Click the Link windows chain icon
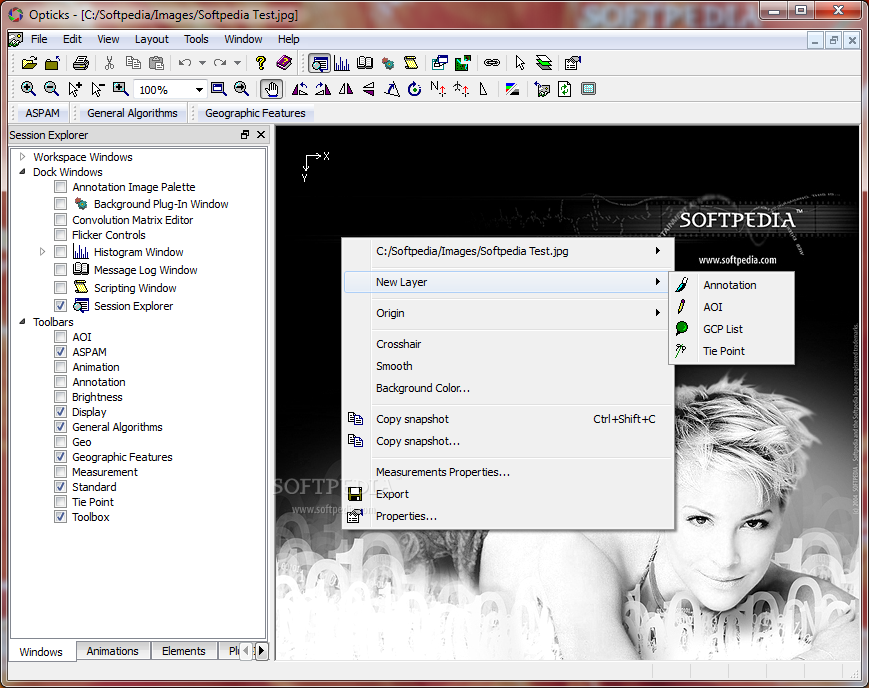 coord(492,63)
